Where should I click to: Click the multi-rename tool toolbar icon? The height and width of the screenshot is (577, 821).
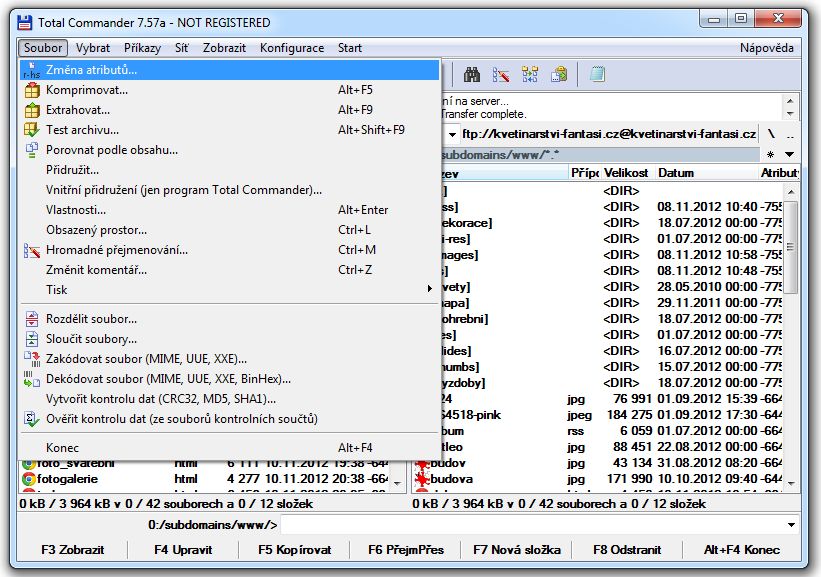click(501, 74)
